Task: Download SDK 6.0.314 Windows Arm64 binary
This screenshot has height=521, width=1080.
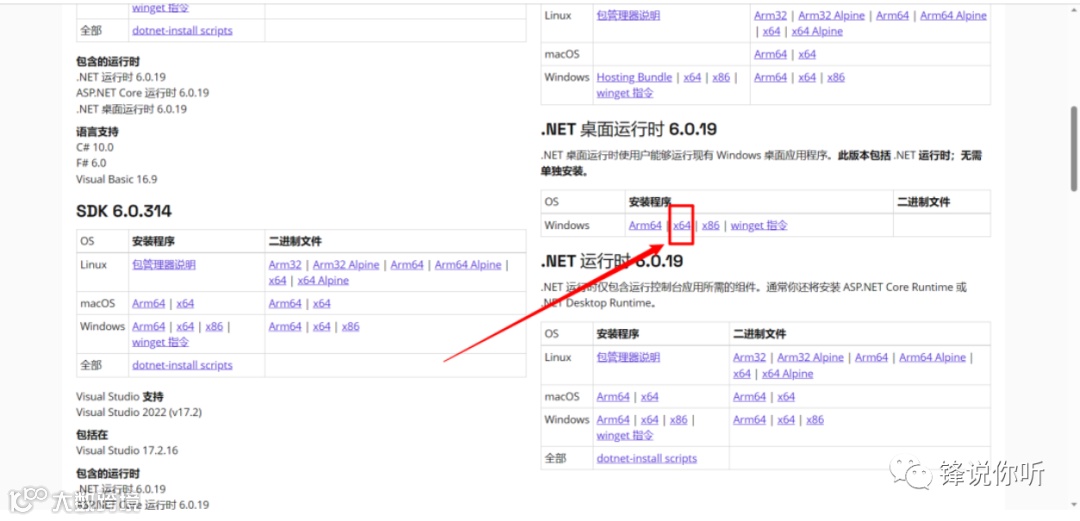Action: tap(285, 326)
